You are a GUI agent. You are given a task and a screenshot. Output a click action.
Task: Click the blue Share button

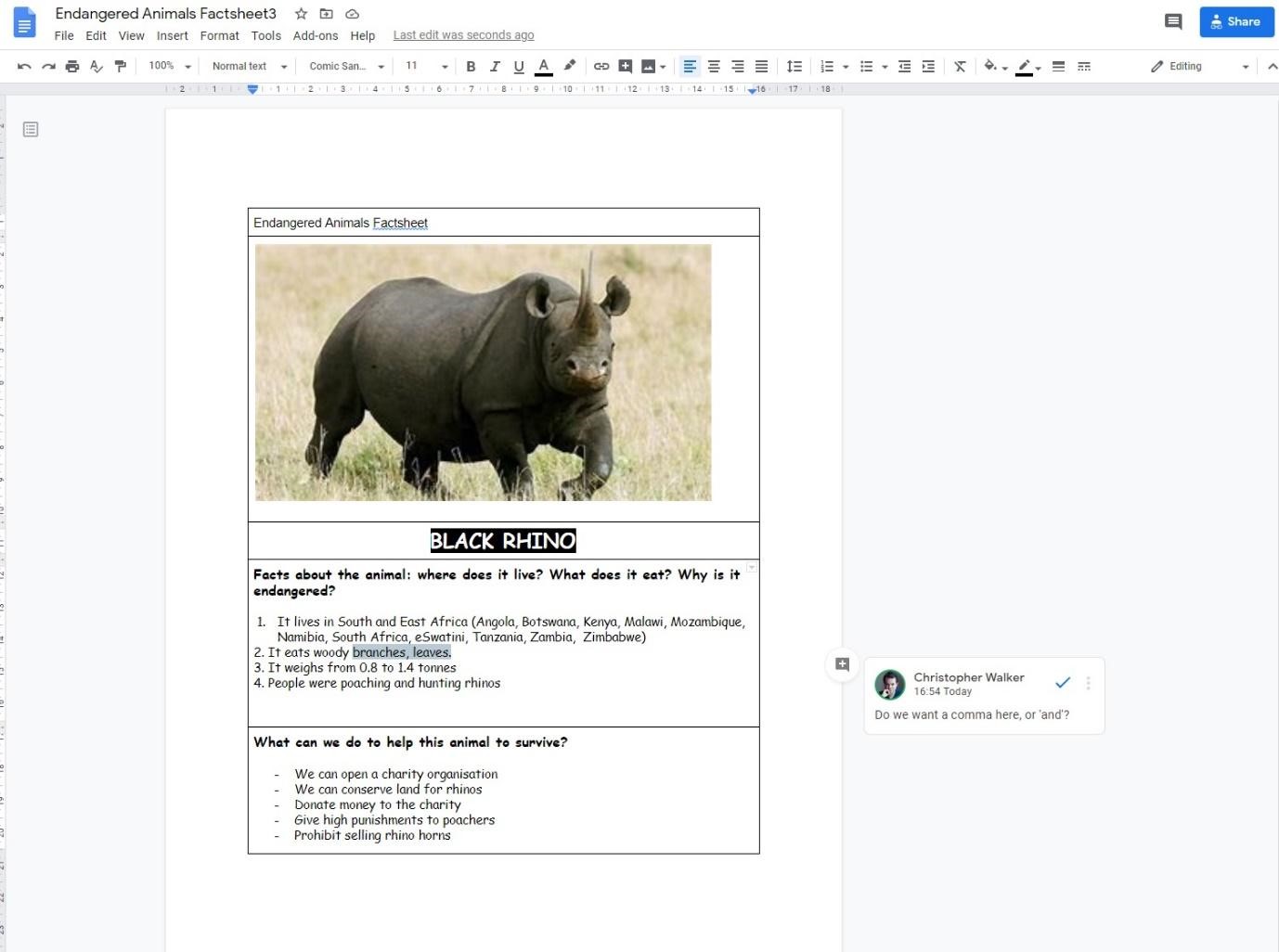point(1236,21)
